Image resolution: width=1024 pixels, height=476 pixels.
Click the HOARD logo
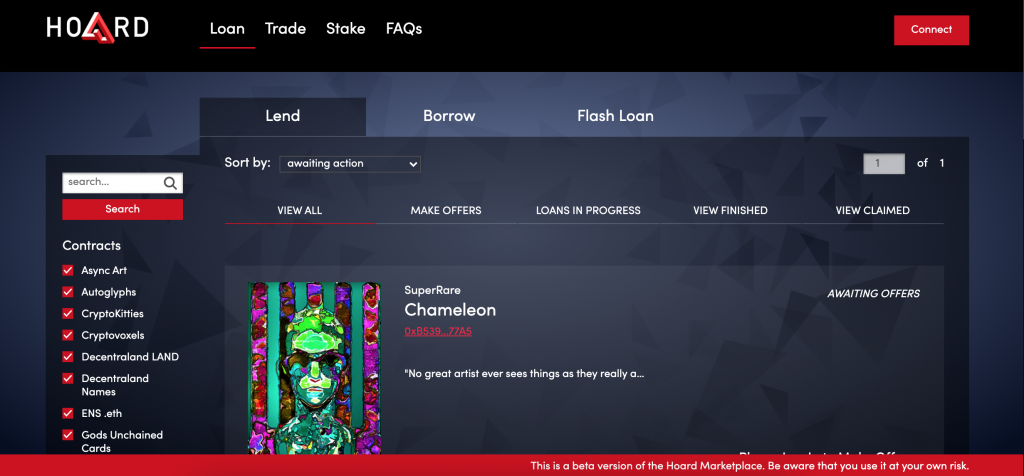[98, 29]
